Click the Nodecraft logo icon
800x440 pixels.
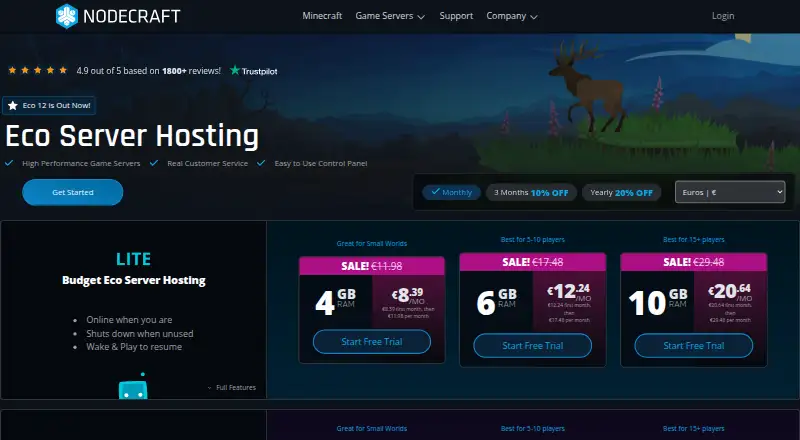click(x=67, y=16)
